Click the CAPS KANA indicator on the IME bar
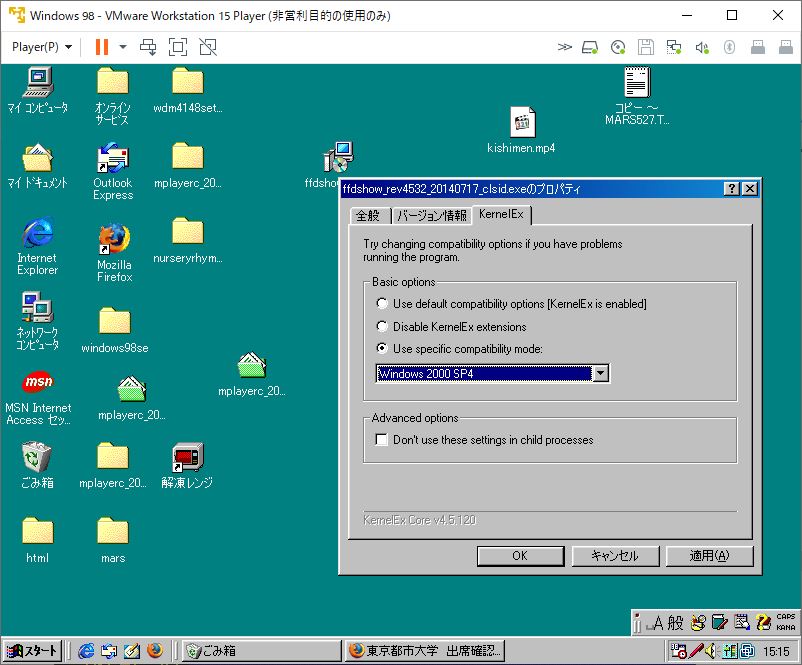The height and width of the screenshot is (665, 802). coord(786,622)
